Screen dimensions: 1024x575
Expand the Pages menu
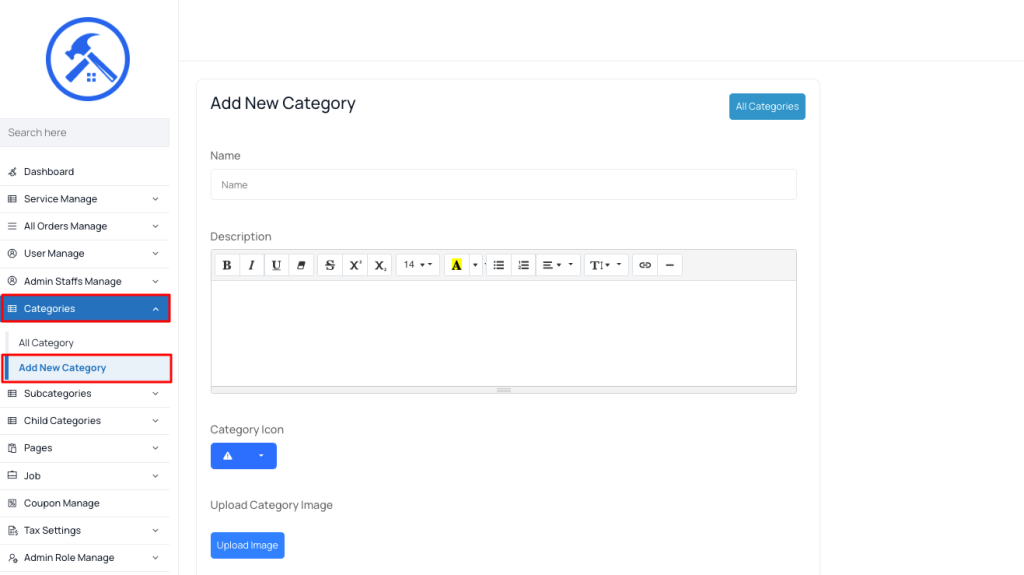pos(85,448)
